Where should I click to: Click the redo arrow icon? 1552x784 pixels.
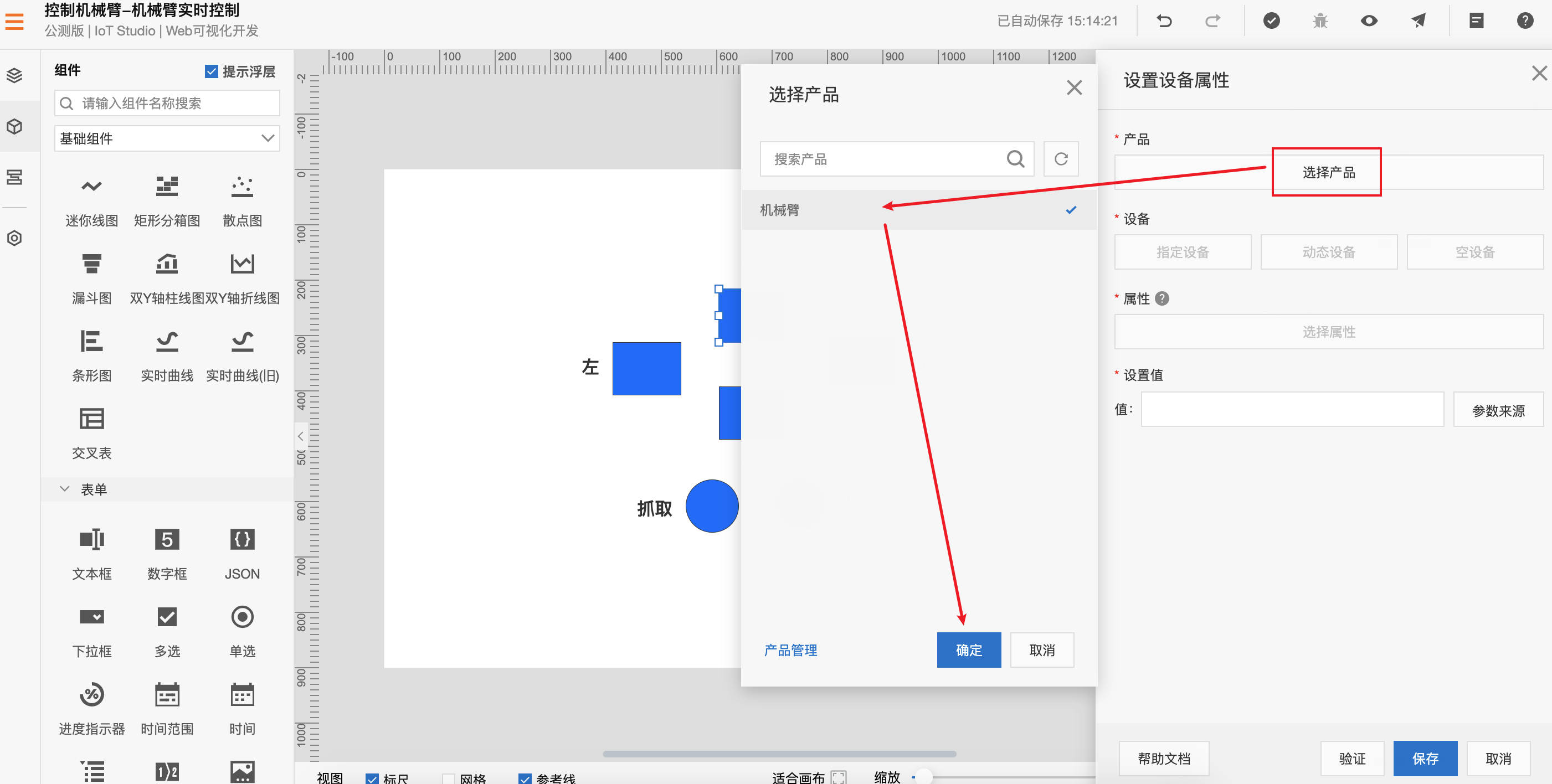[1213, 21]
